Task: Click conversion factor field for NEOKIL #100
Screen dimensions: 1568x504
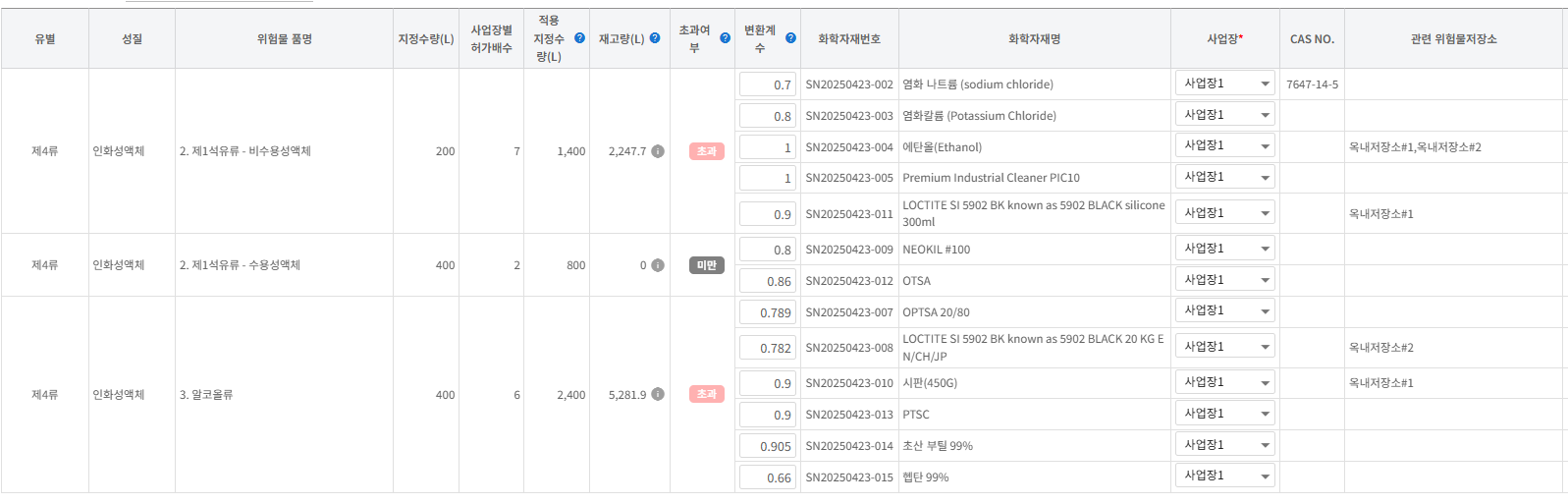Action: [767, 250]
